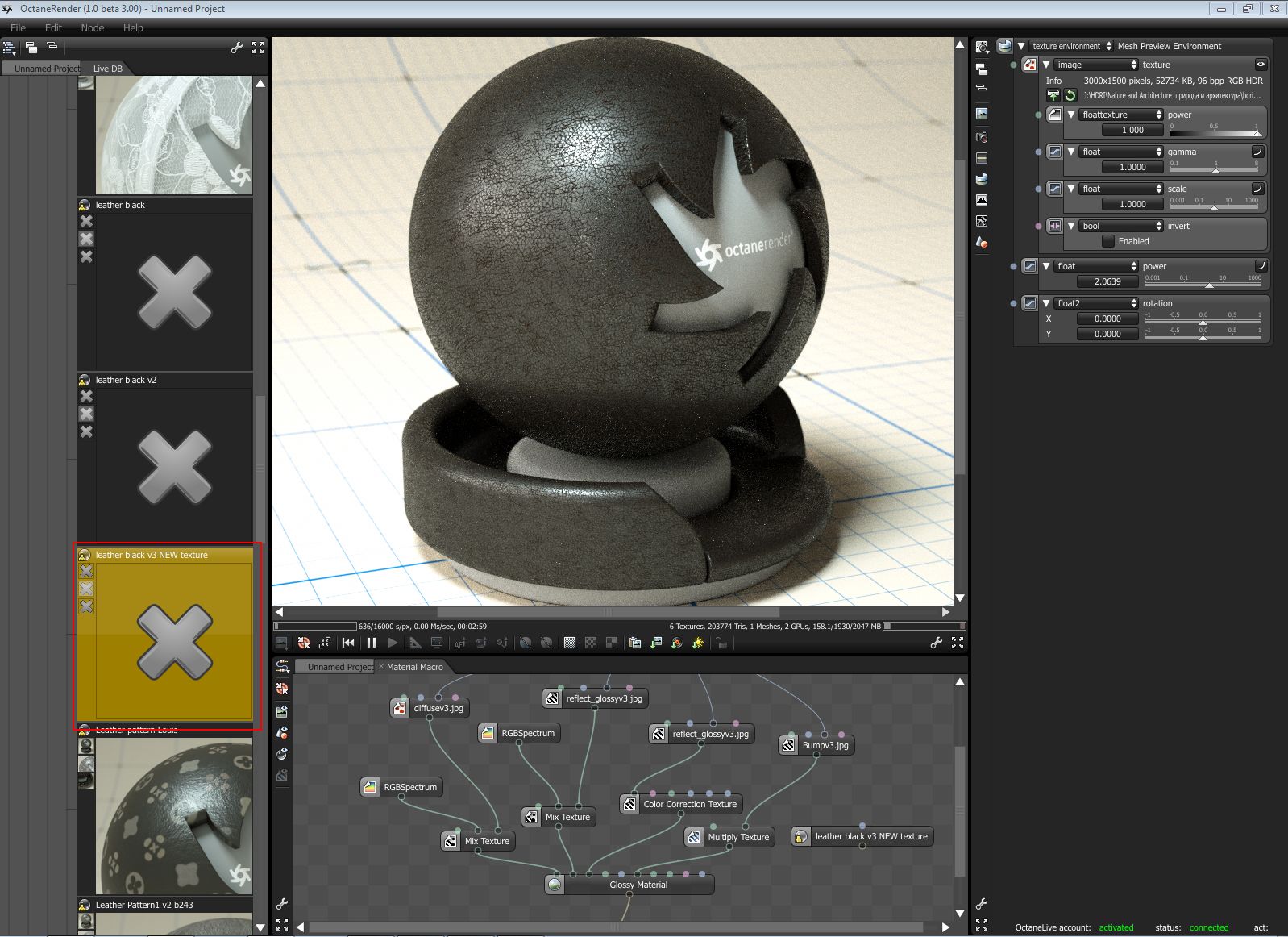Click the environment node icon beside texture environment

coord(1004,46)
